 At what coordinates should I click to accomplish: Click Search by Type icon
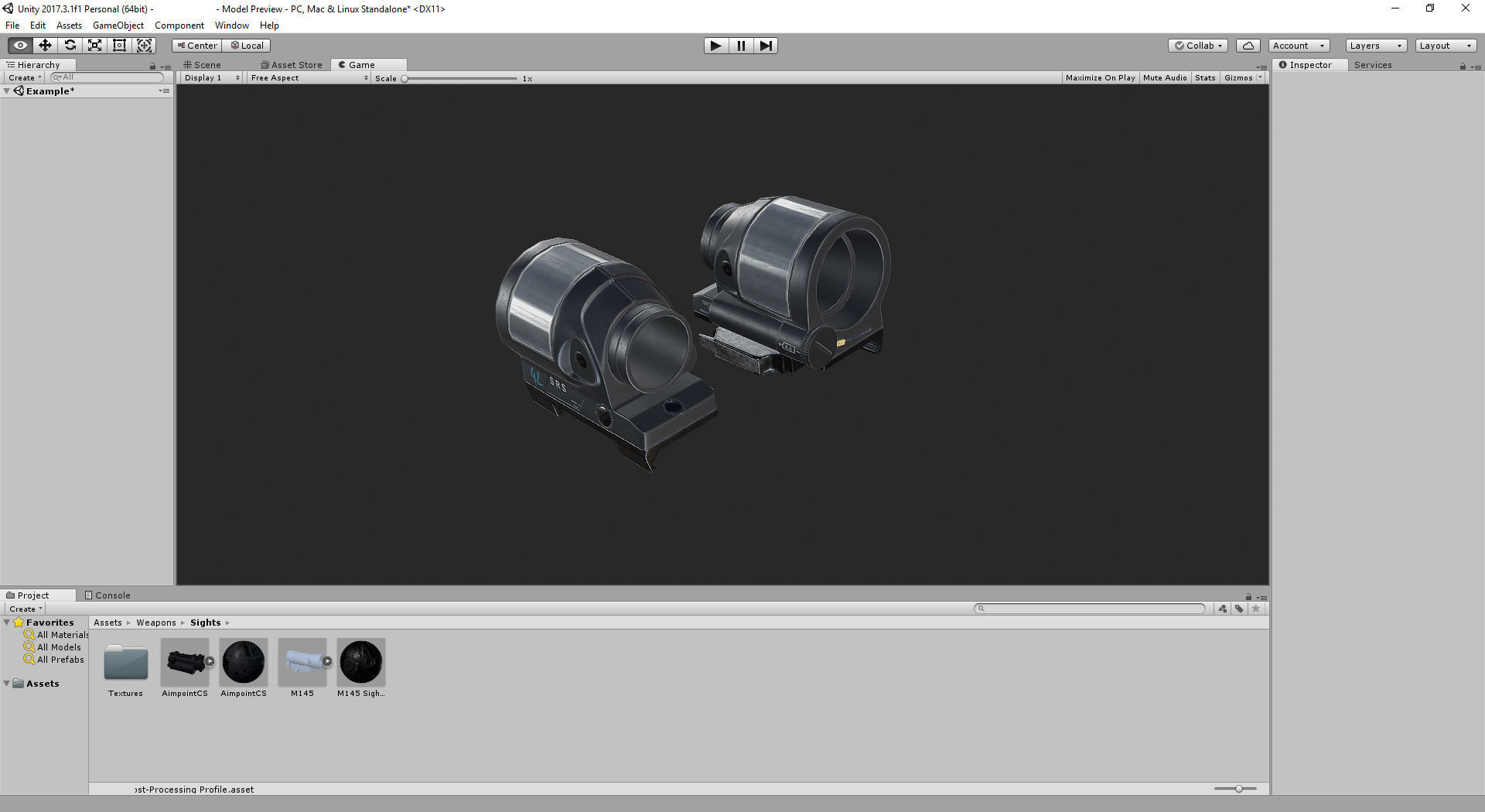(x=1223, y=609)
